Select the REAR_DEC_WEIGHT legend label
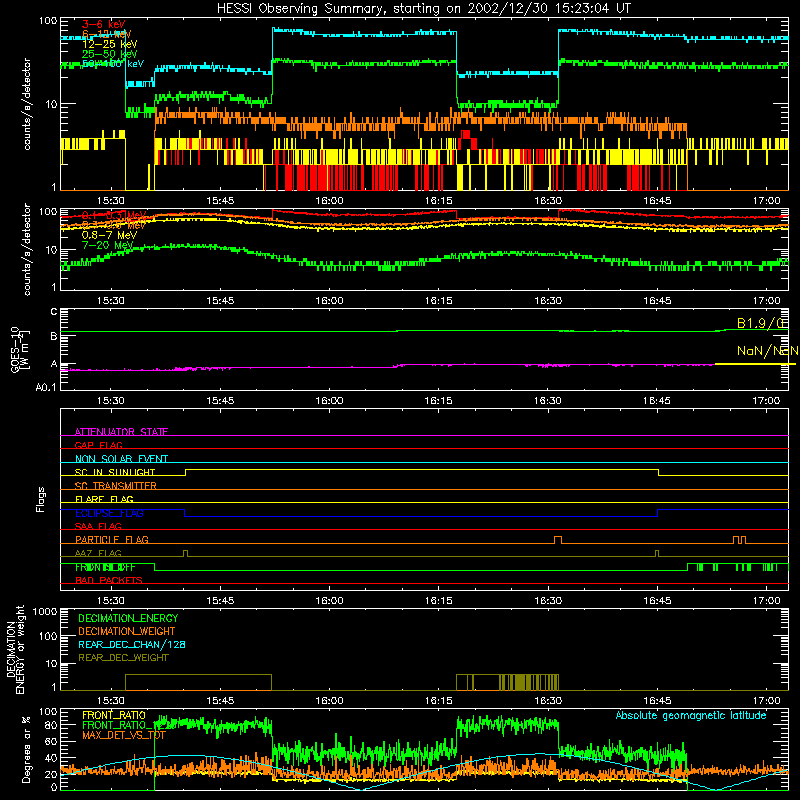The width and height of the screenshot is (800, 800). [x=123, y=658]
